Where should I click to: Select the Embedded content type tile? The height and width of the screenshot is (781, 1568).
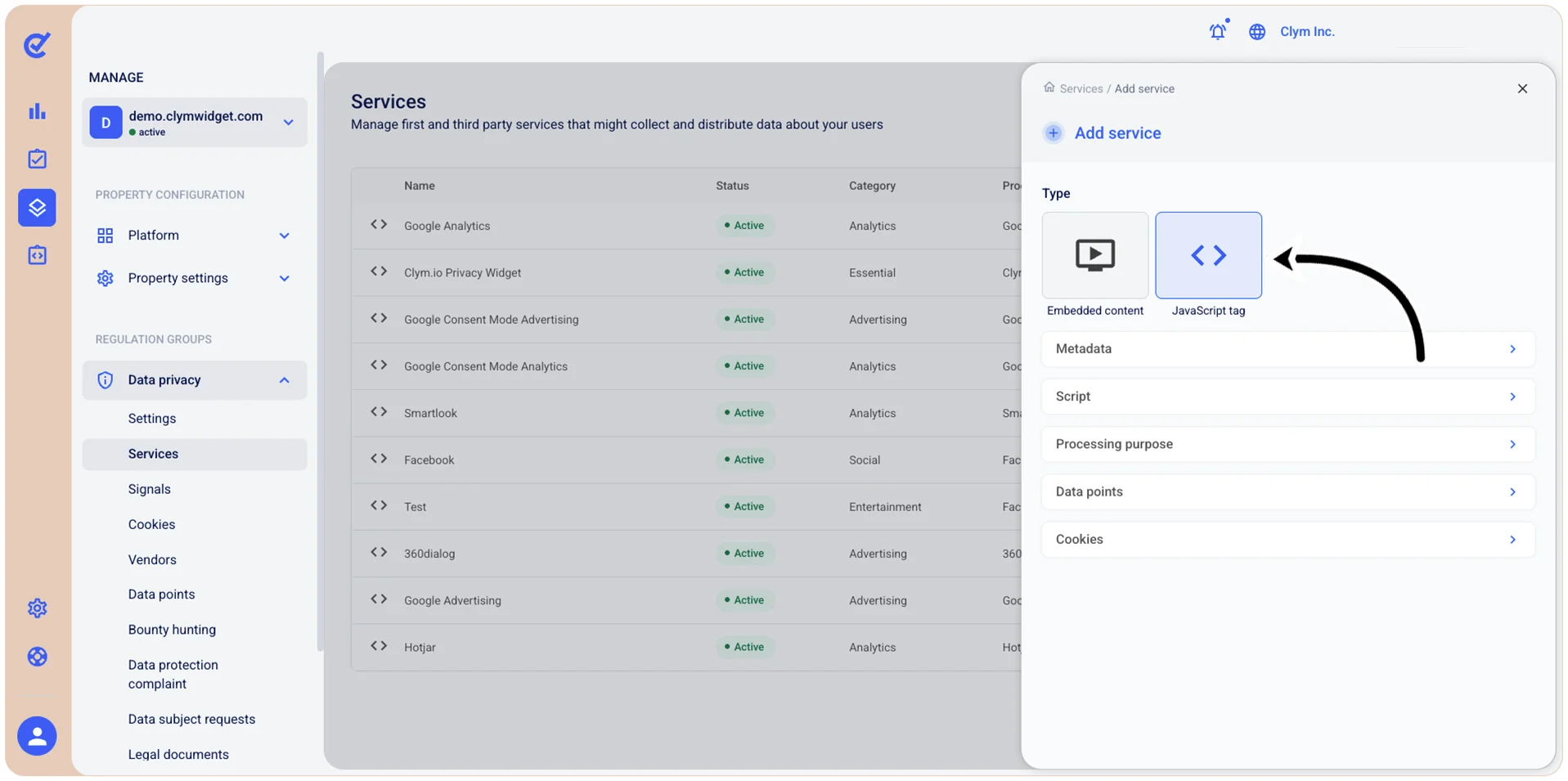pos(1095,255)
